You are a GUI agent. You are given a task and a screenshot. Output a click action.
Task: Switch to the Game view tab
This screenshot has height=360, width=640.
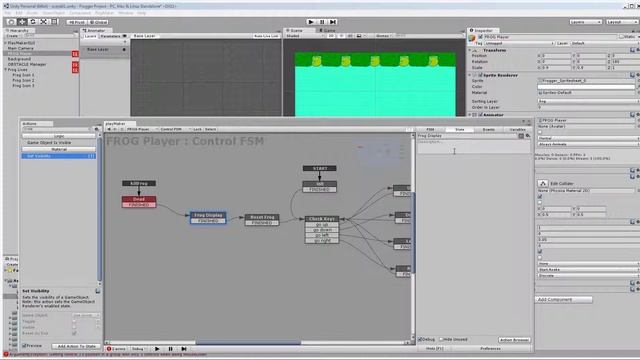tap(327, 31)
